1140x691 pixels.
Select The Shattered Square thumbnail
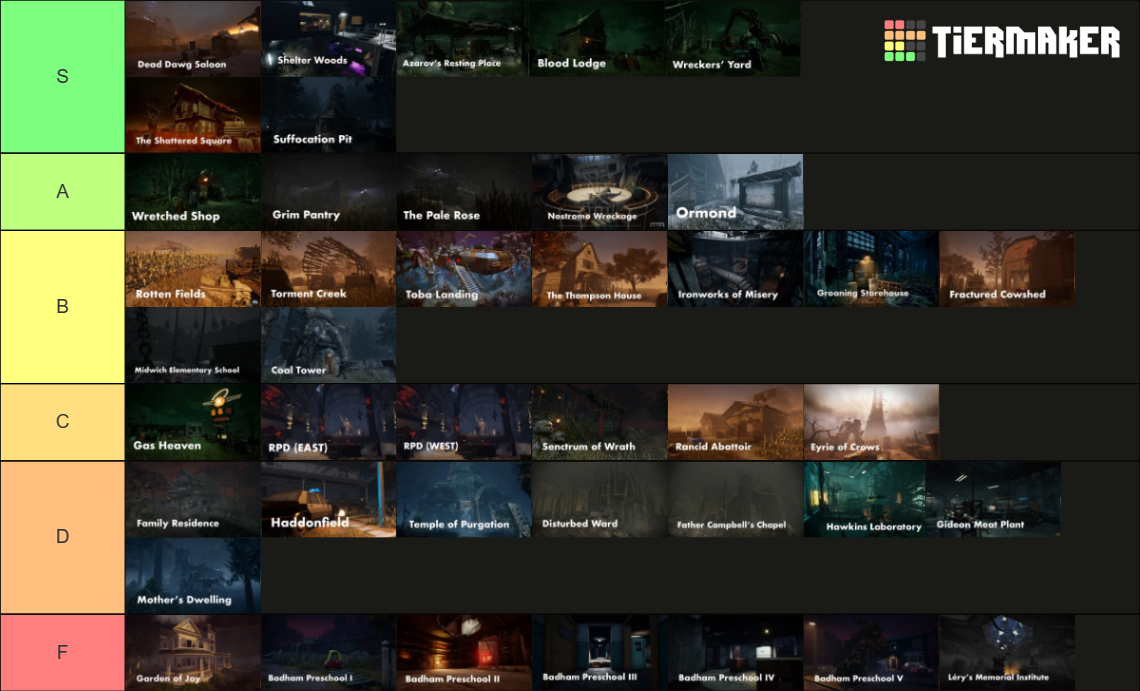click(x=192, y=115)
